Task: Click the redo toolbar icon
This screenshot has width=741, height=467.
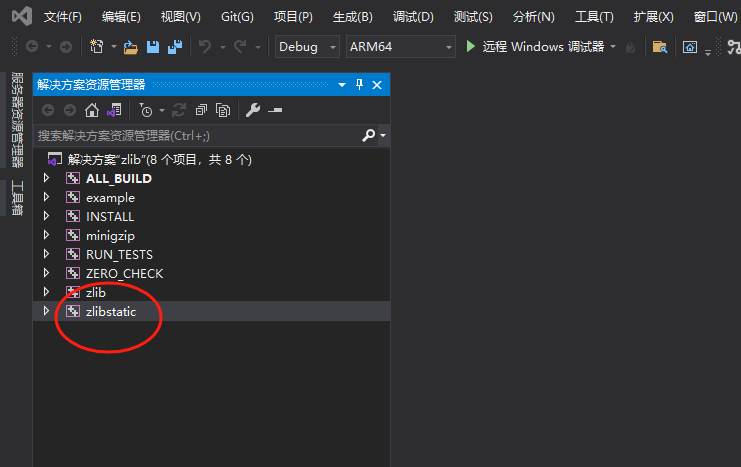Action: coord(240,46)
